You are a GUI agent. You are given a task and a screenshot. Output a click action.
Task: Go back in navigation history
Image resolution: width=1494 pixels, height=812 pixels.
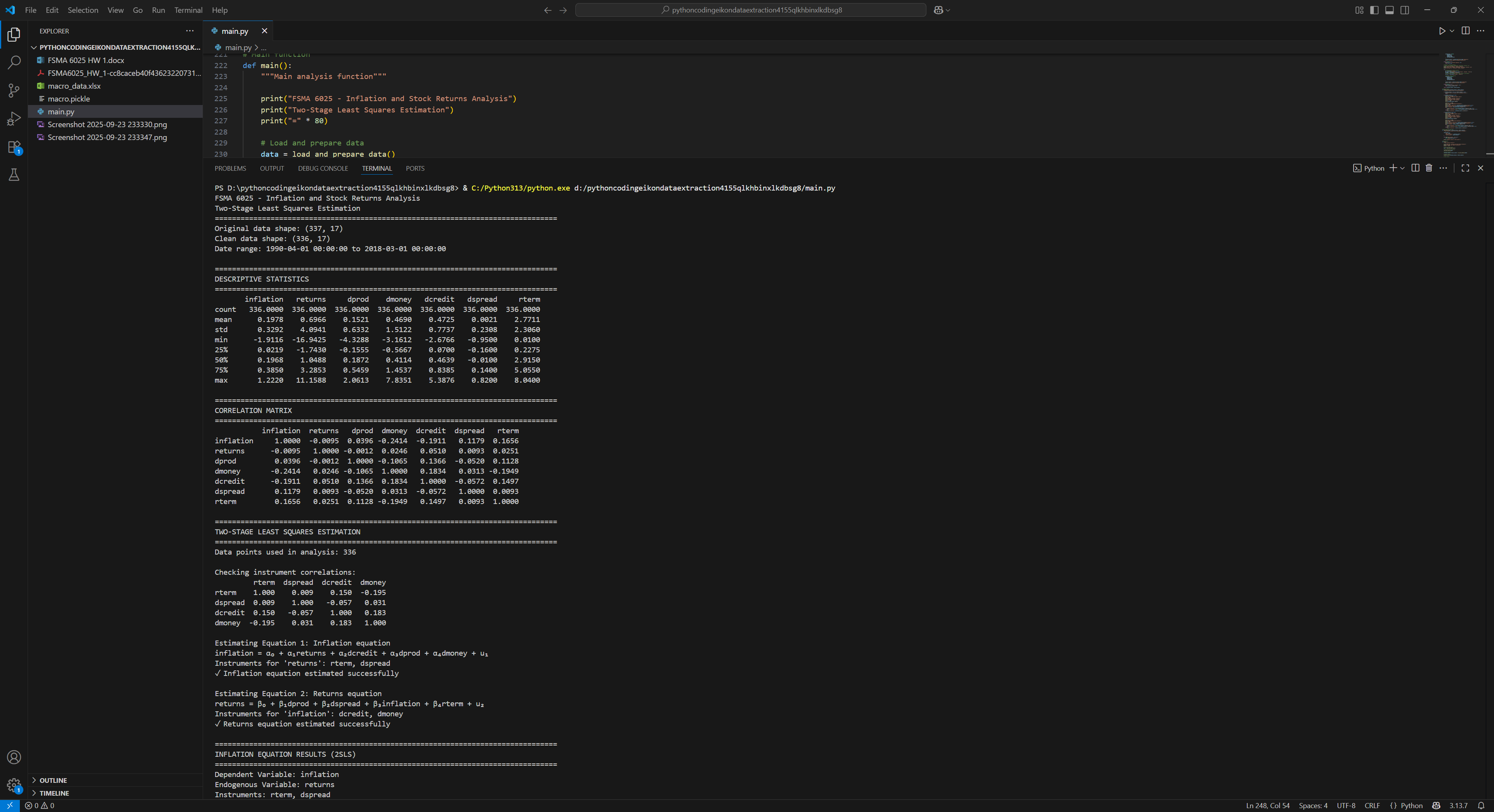click(x=547, y=10)
